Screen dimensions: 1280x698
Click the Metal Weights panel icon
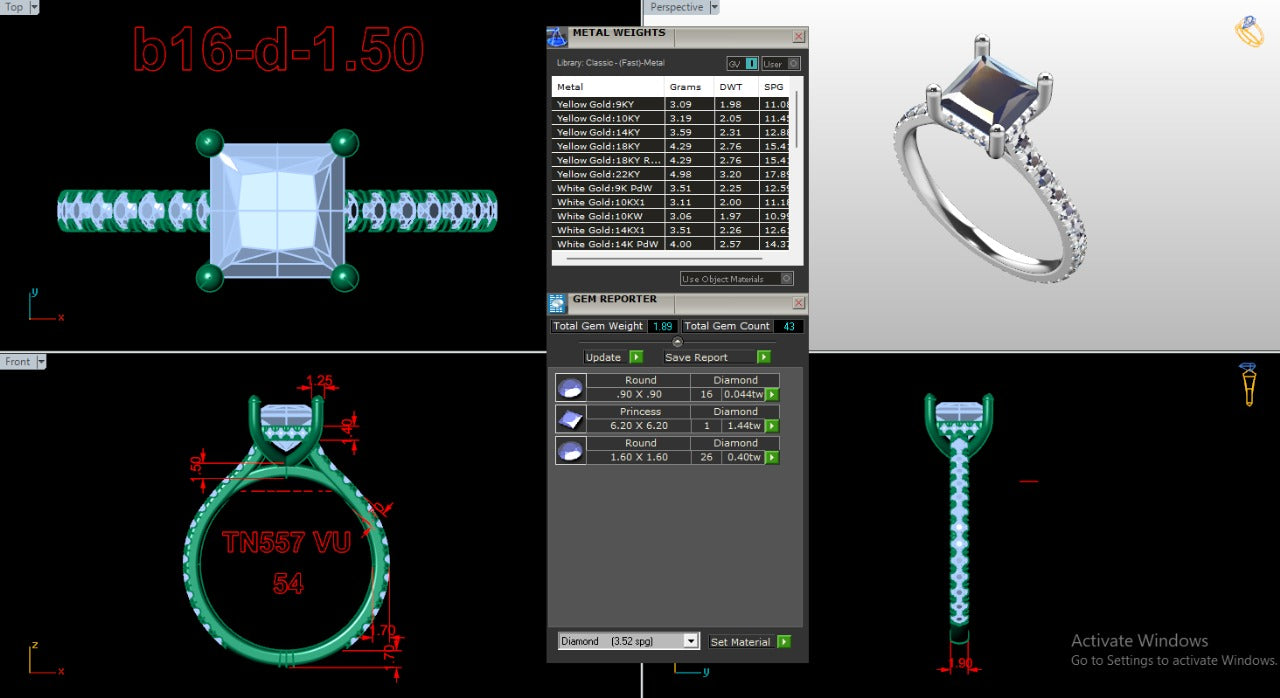pos(557,38)
